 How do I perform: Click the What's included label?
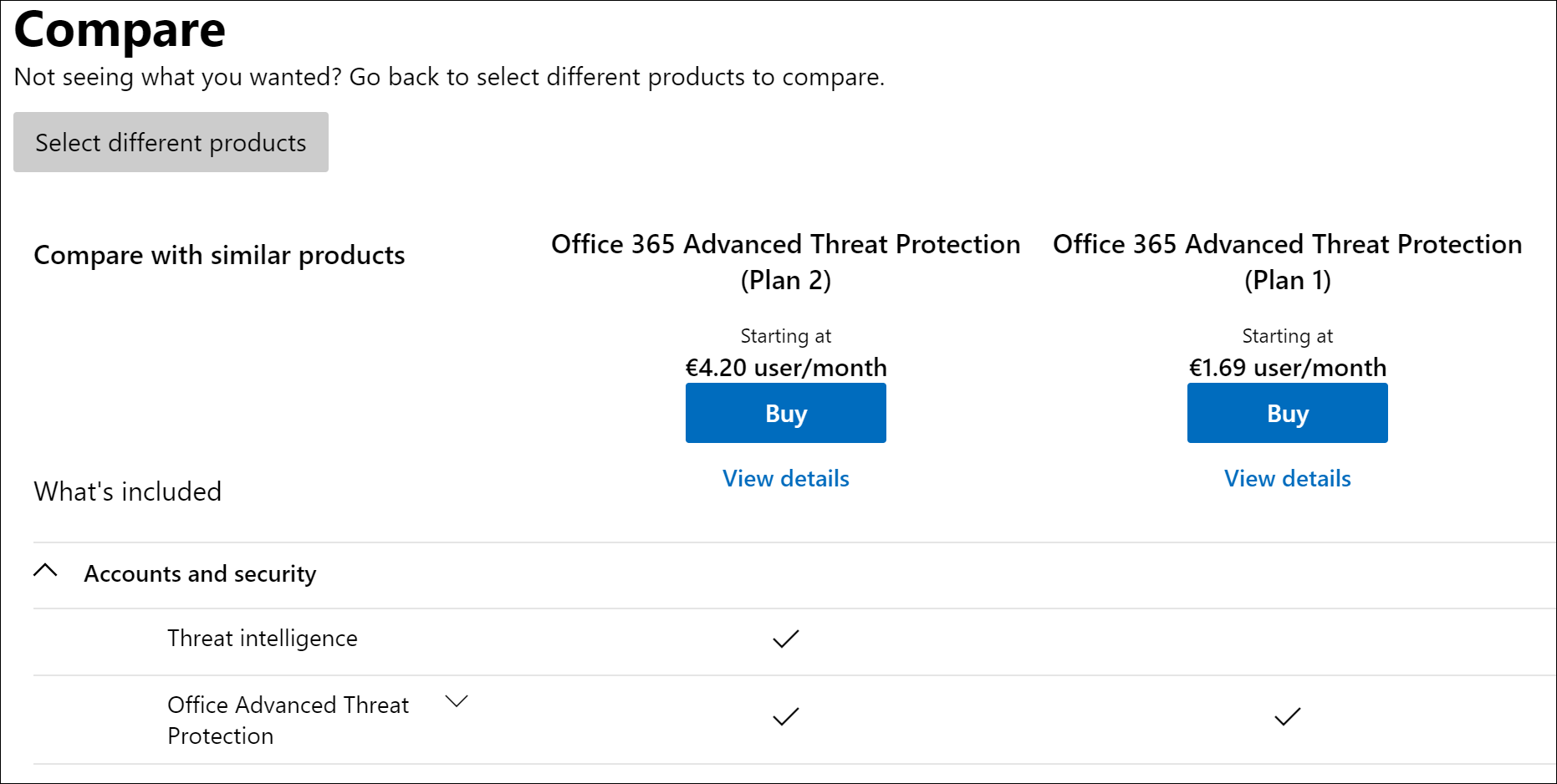128,491
